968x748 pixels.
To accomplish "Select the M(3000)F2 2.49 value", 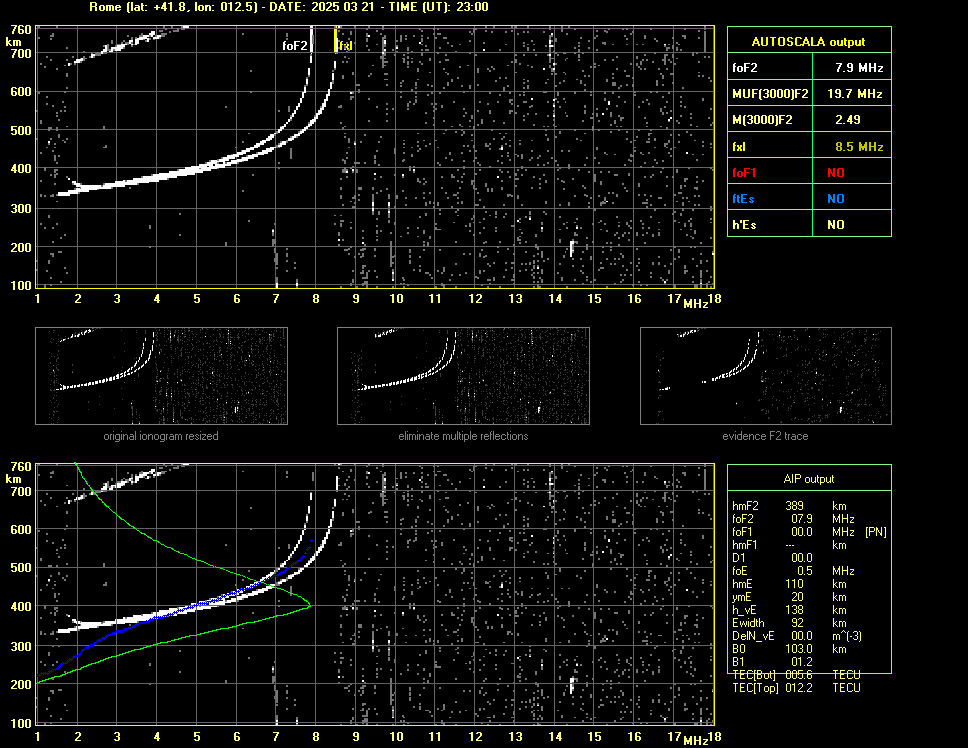I will coord(848,120).
